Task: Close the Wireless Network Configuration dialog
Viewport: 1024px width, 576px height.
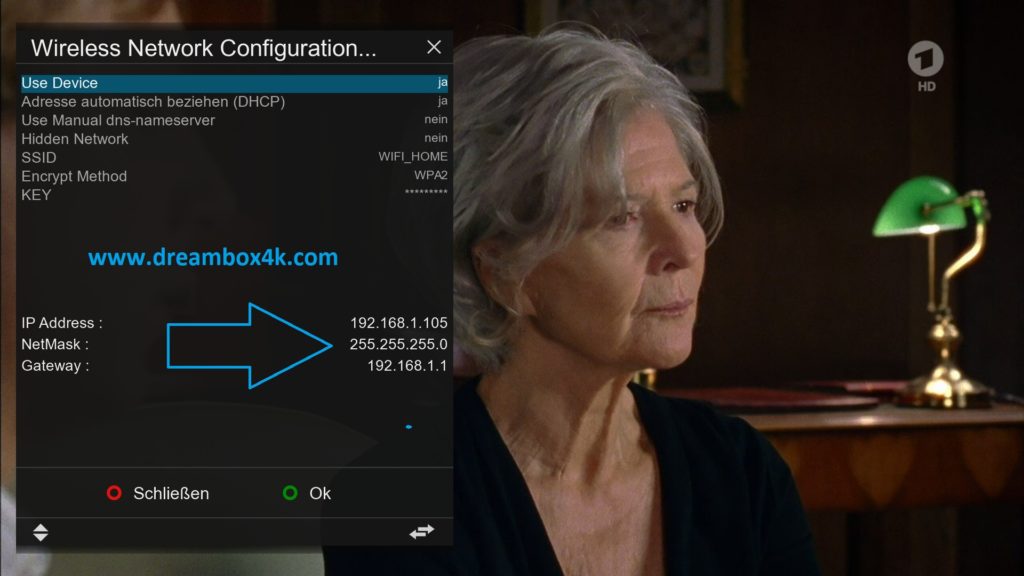Action: coord(434,47)
